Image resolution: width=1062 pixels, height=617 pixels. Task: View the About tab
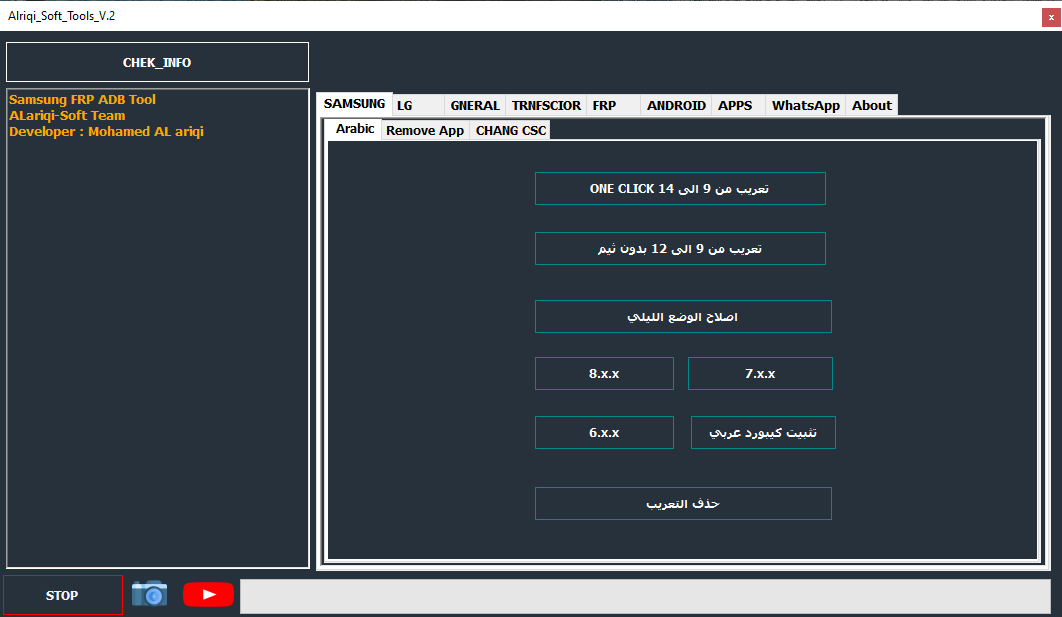[870, 105]
